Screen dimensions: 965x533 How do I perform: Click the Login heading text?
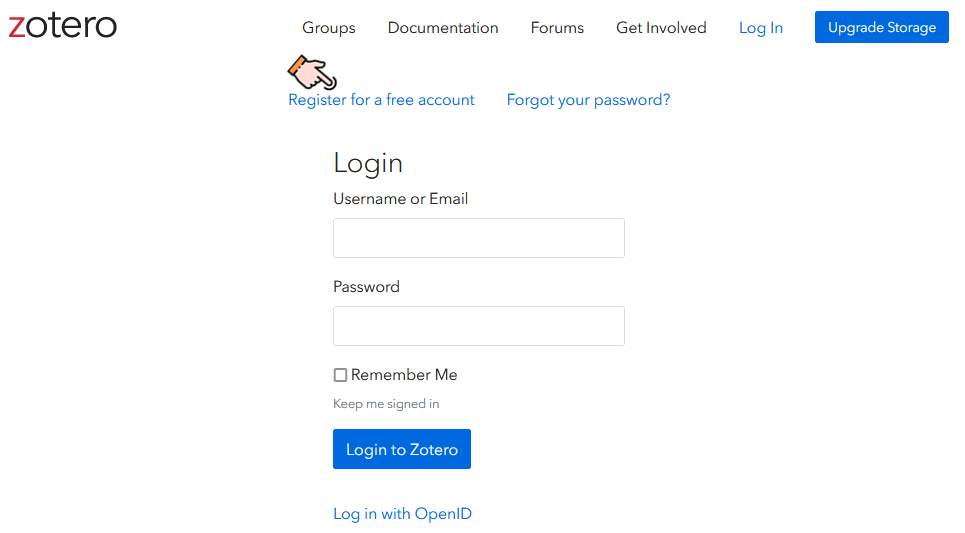368,164
